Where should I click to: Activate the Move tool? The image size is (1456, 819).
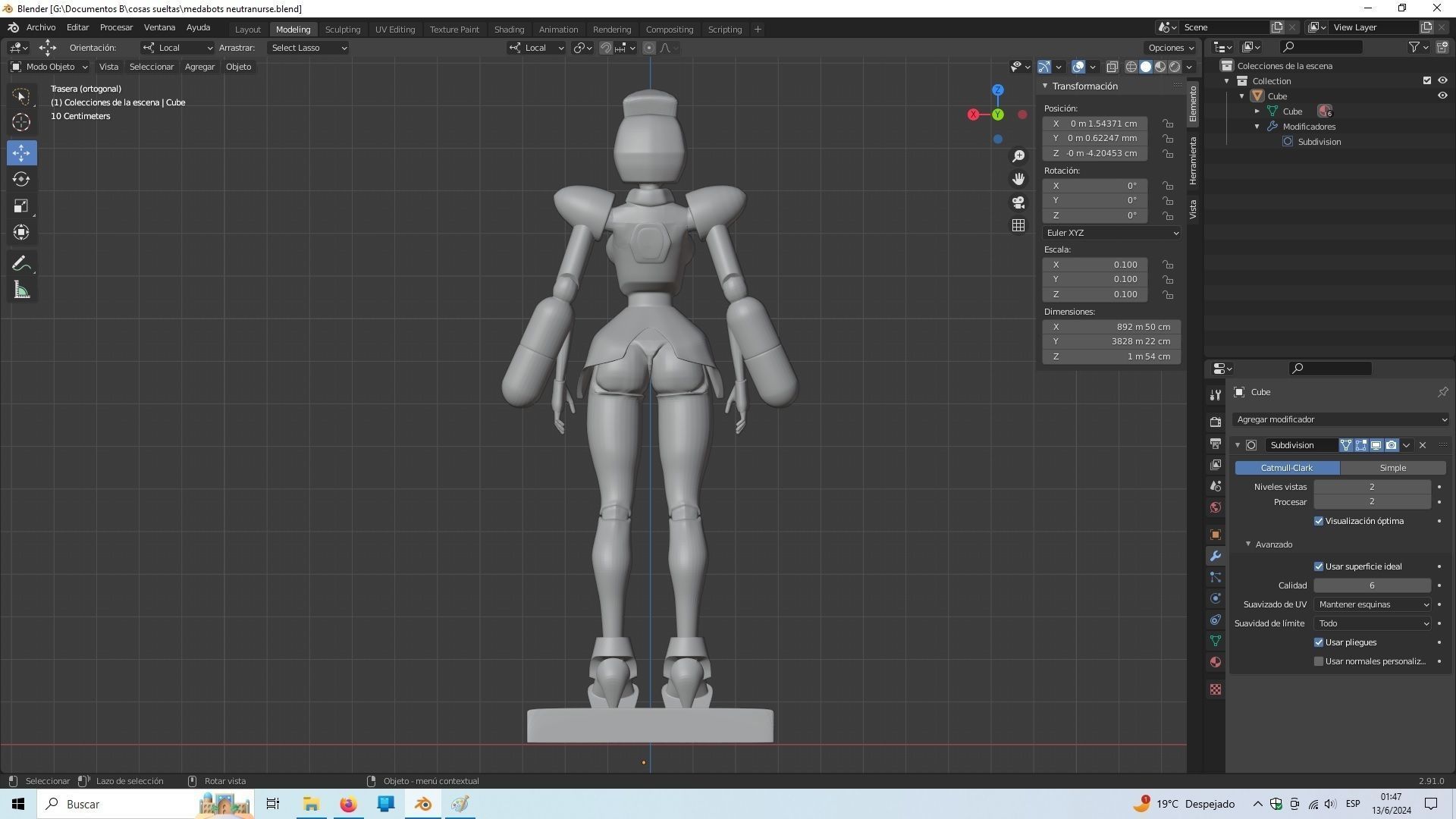tap(21, 152)
